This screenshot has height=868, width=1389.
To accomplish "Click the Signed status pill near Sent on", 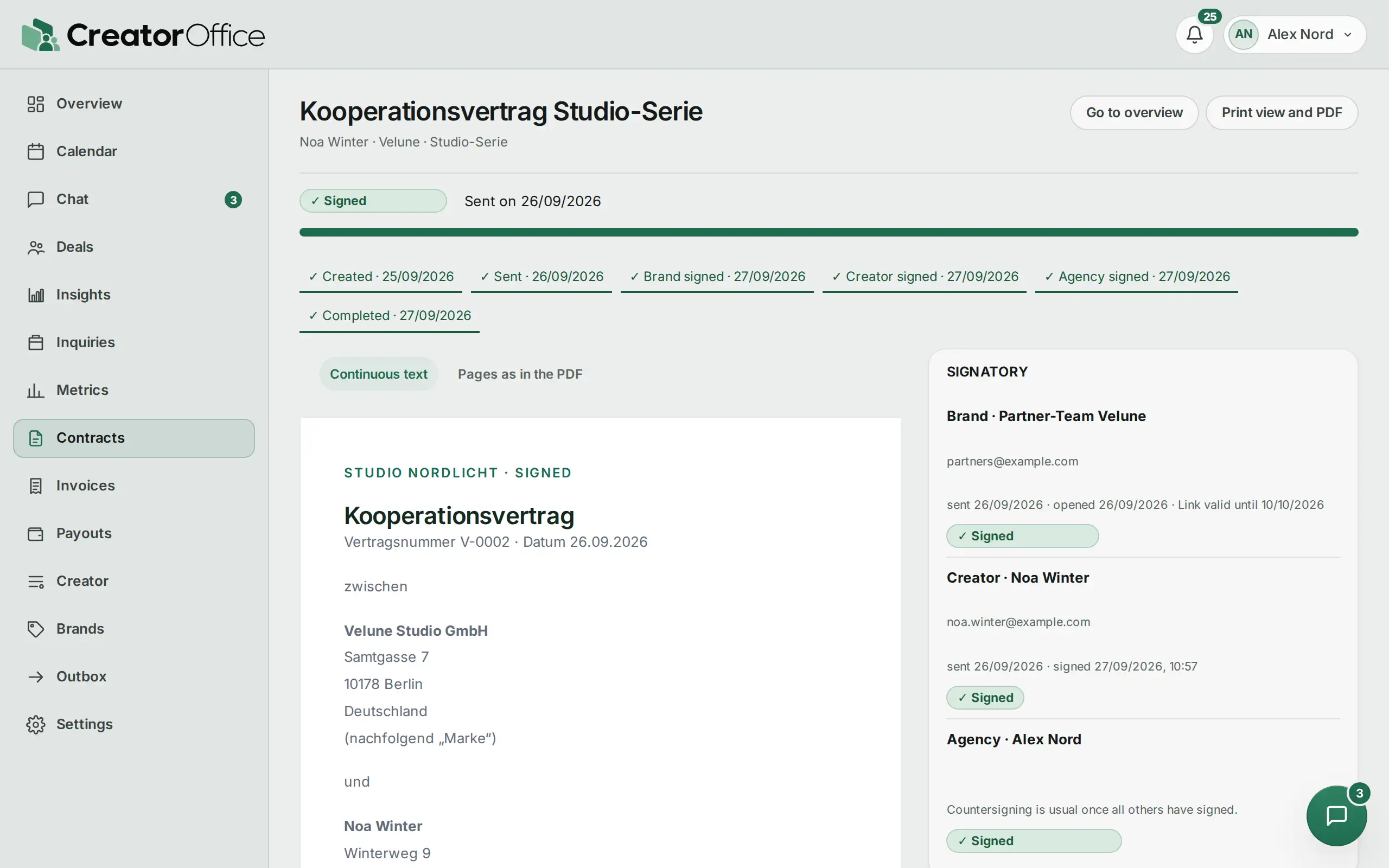I will [373, 201].
